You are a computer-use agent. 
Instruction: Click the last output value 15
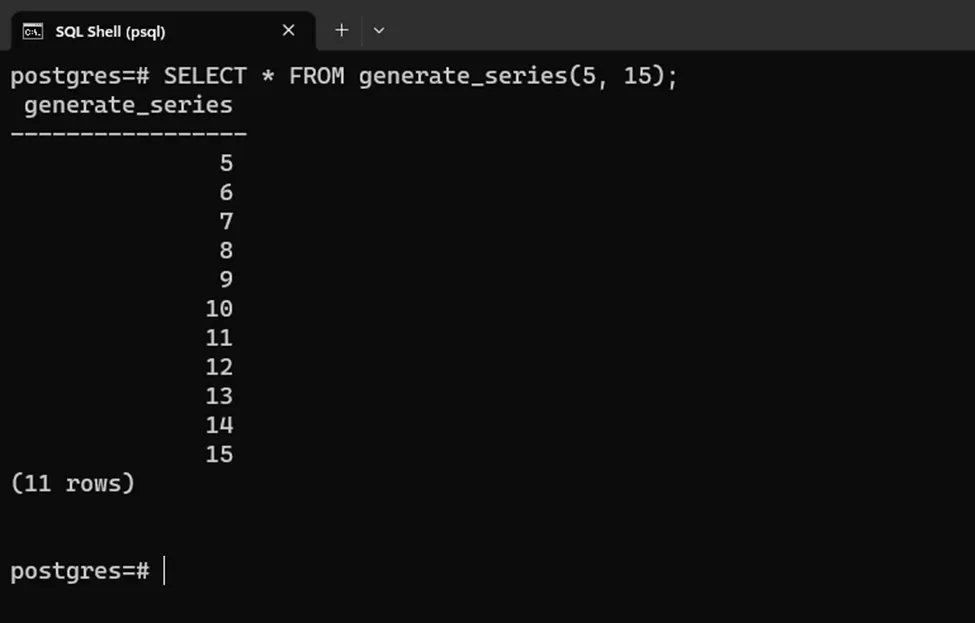pyautogui.click(x=219, y=454)
